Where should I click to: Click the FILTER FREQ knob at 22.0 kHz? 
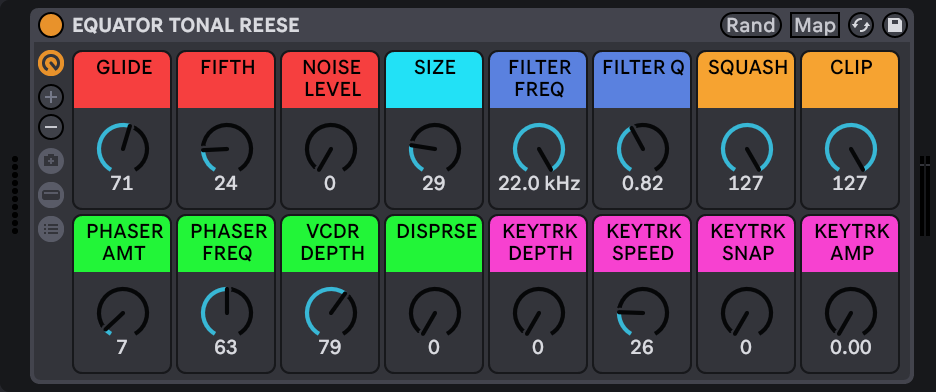538,148
